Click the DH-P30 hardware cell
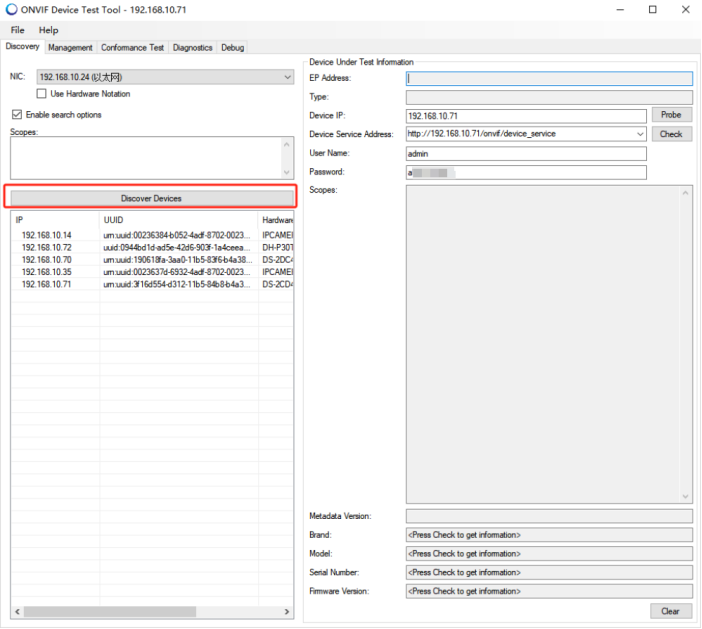 [x=278, y=247]
